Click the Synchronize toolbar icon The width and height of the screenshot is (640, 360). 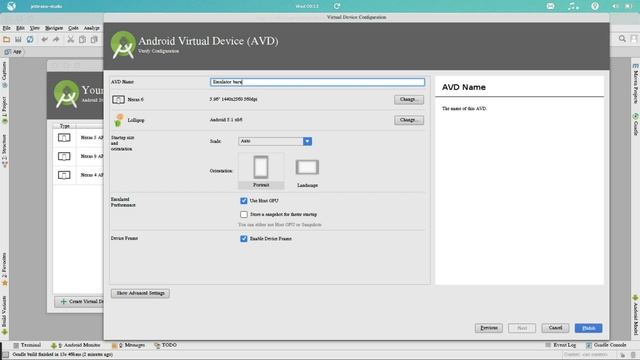(x=30, y=40)
